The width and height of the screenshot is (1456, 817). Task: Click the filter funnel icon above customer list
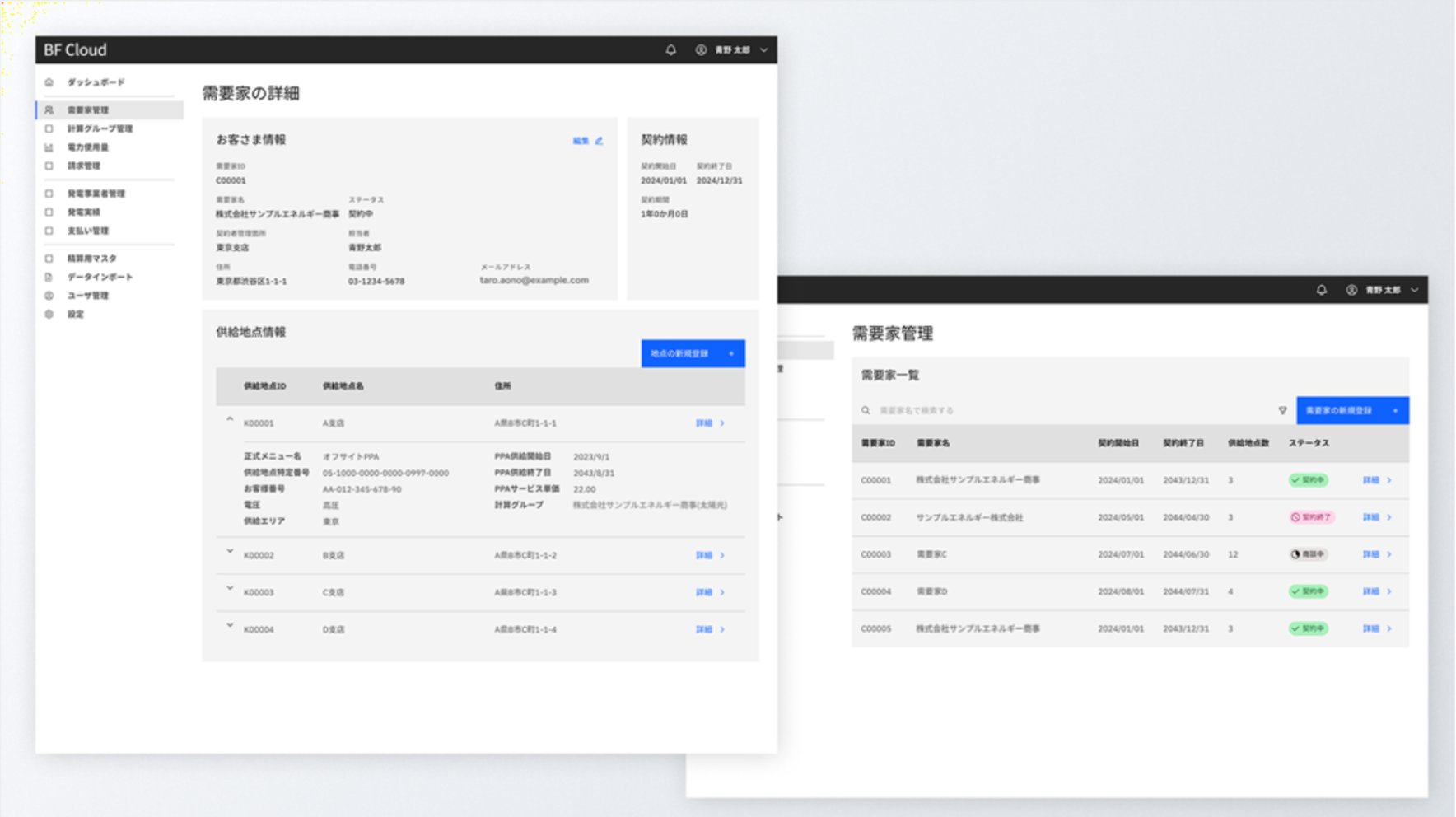pyautogui.click(x=1283, y=409)
